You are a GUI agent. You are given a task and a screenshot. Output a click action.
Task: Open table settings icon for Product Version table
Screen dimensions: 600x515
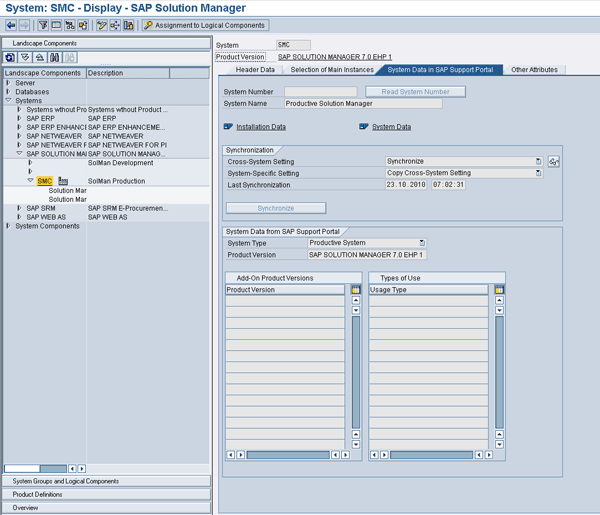click(x=355, y=290)
